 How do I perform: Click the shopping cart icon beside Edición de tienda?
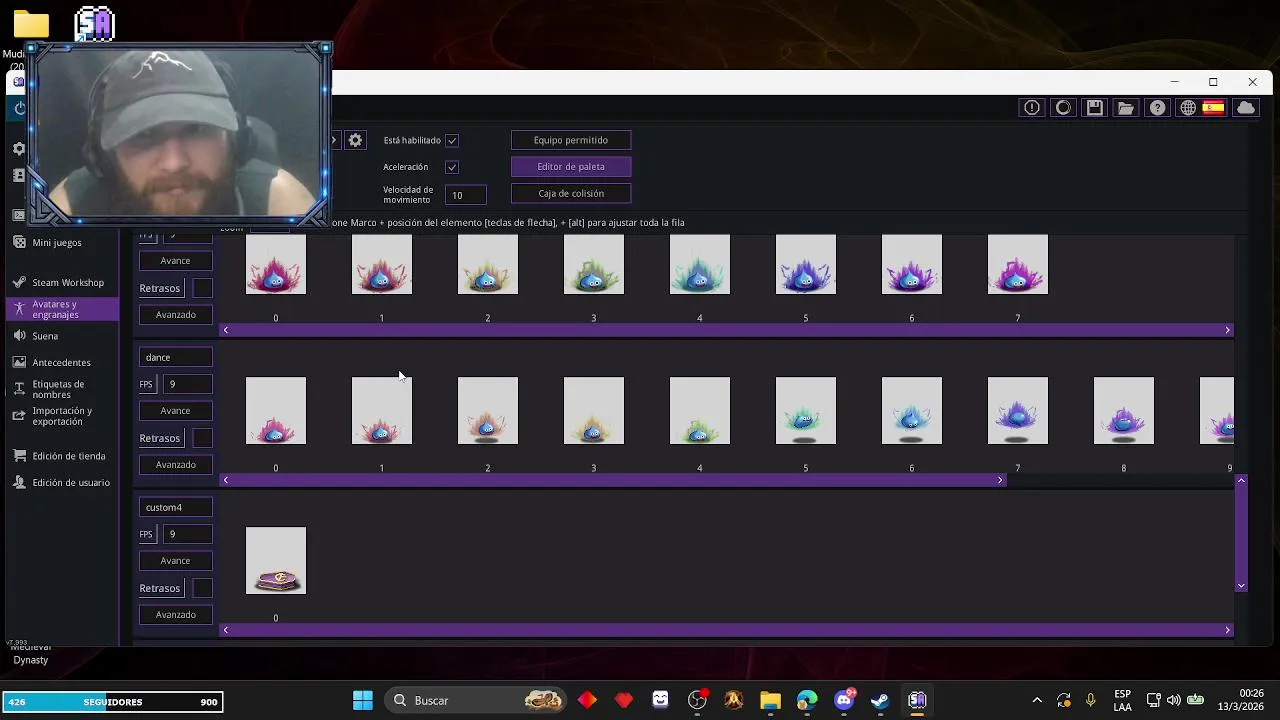(x=19, y=456)
